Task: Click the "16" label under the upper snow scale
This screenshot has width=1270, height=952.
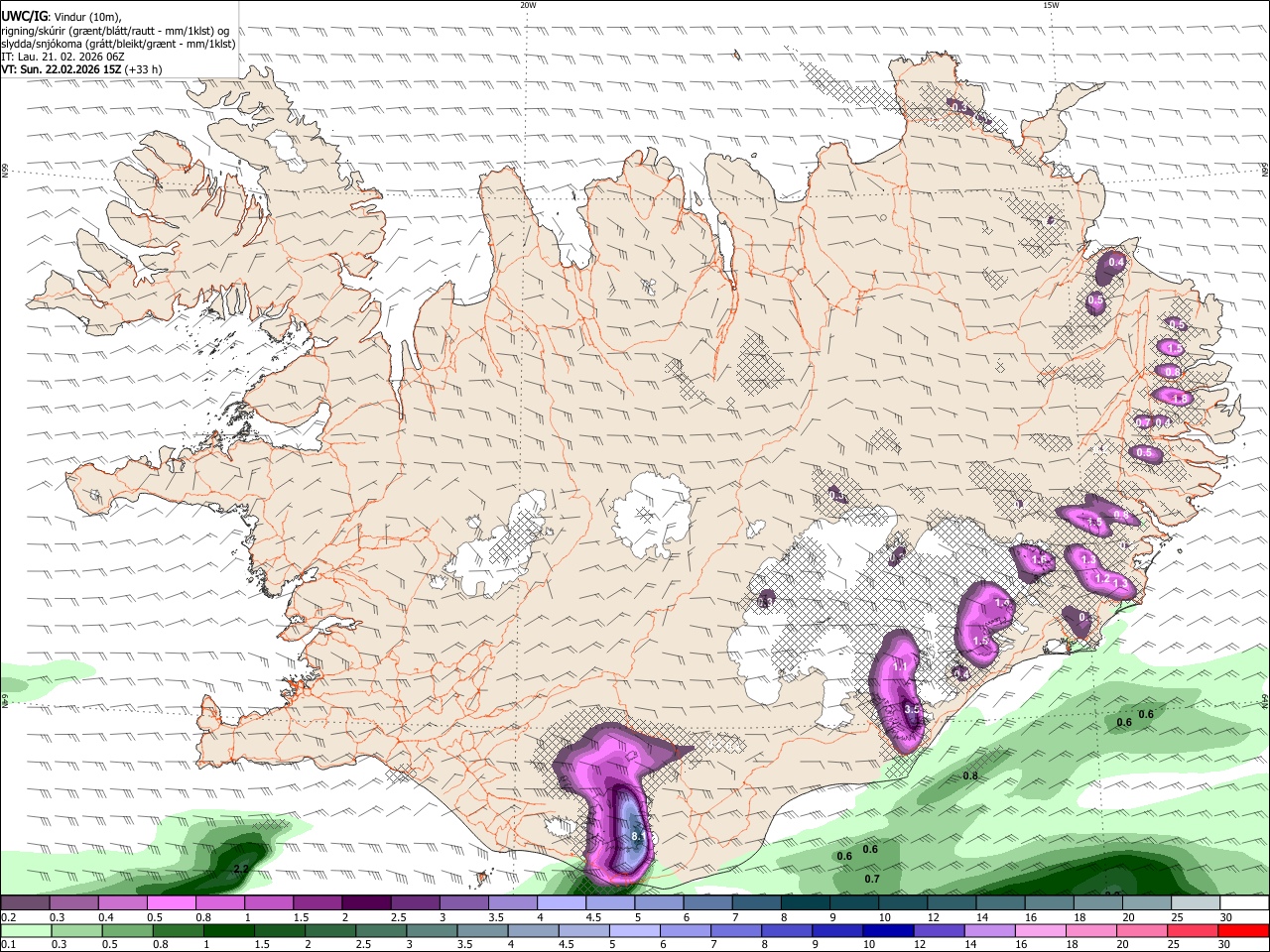Action: pos(1031,917)
